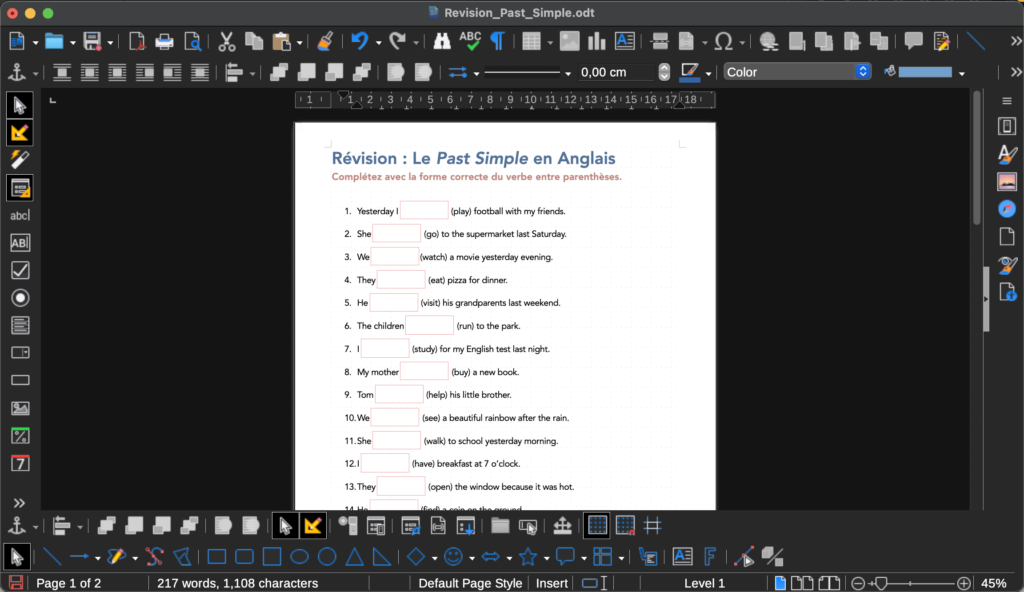Toggle Formatting Marks pilcrow button

tap(496, 41)
